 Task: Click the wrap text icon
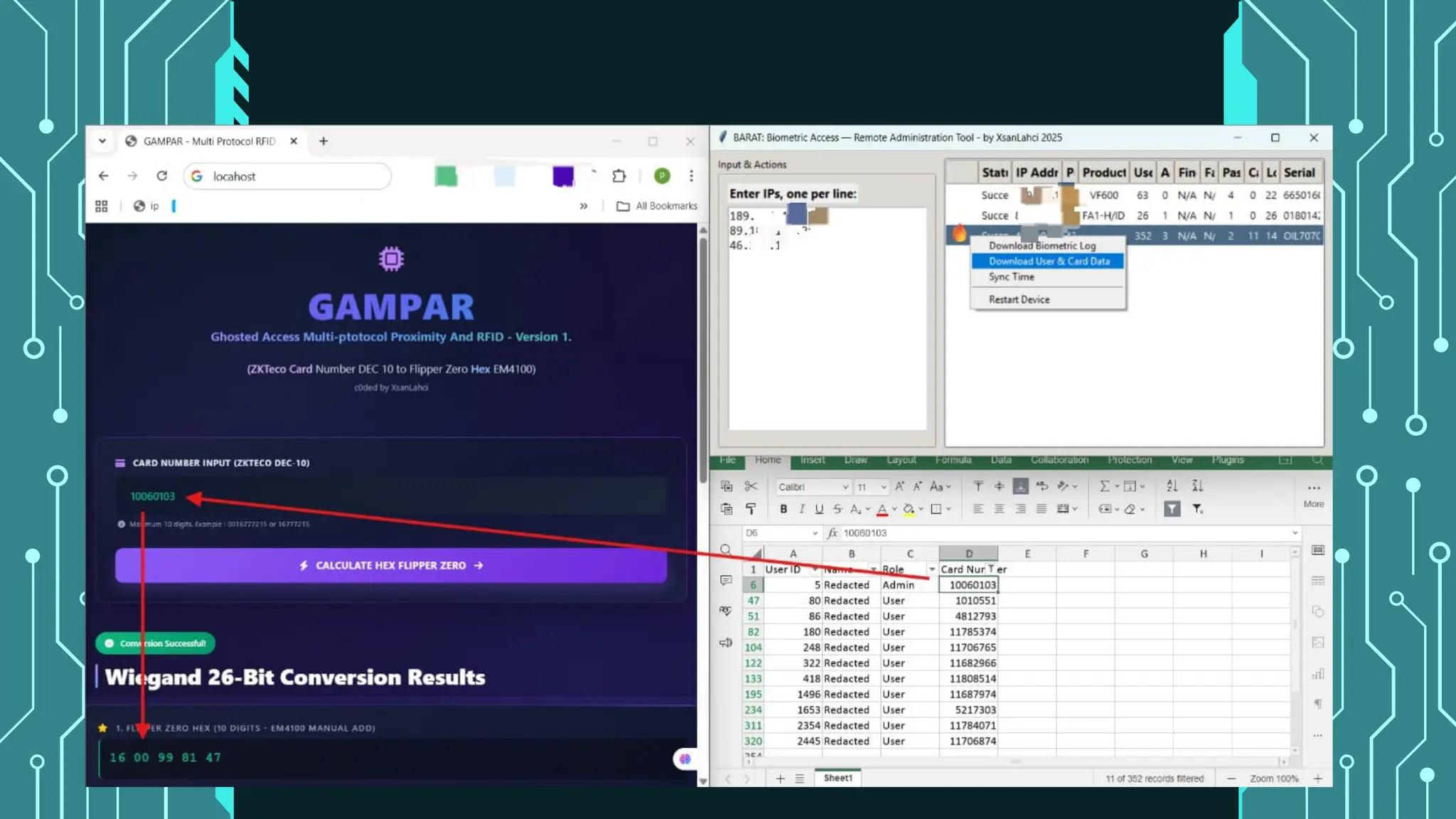click(1042, 486)
